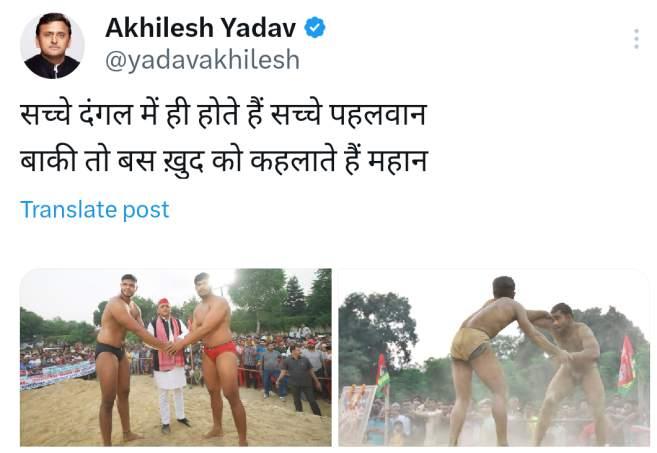
Task: Click the Akhilesh Yadav display name
Action: click(x=200, y=28)
